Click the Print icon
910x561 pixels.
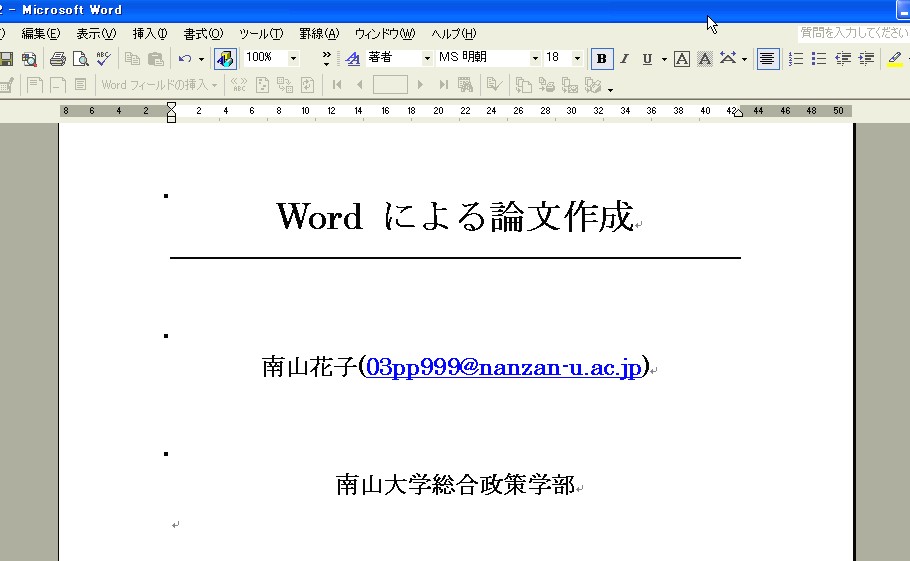point(57,59)
